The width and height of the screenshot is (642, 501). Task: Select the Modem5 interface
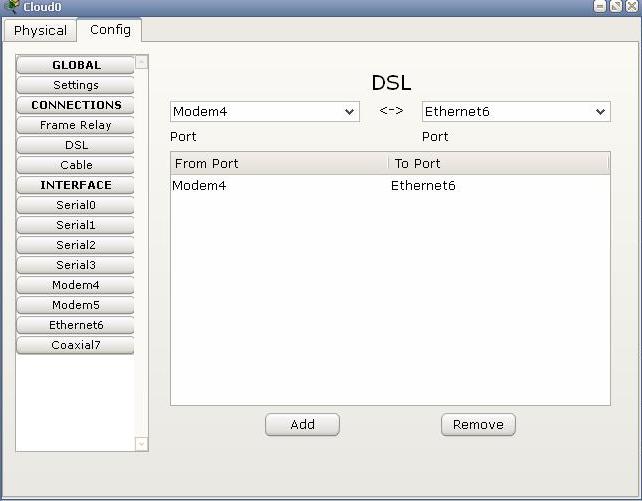[x=75, y=305]
